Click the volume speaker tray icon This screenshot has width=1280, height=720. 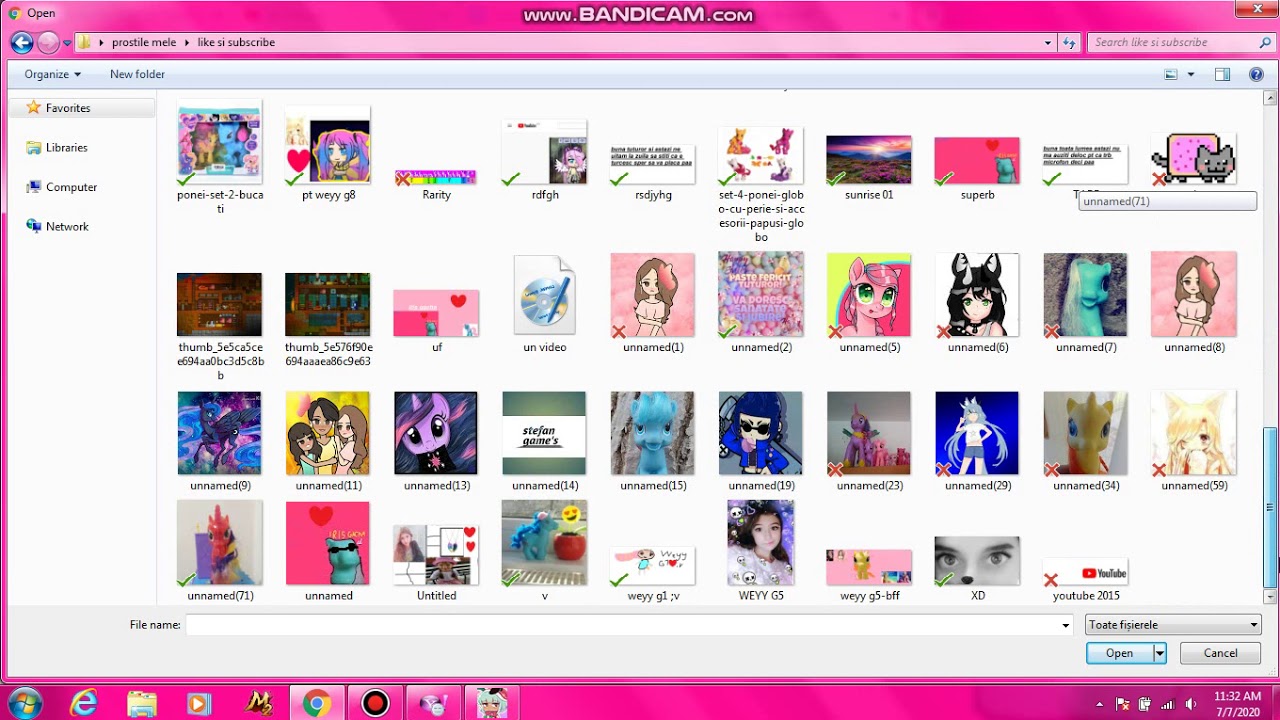(1191, 704)
